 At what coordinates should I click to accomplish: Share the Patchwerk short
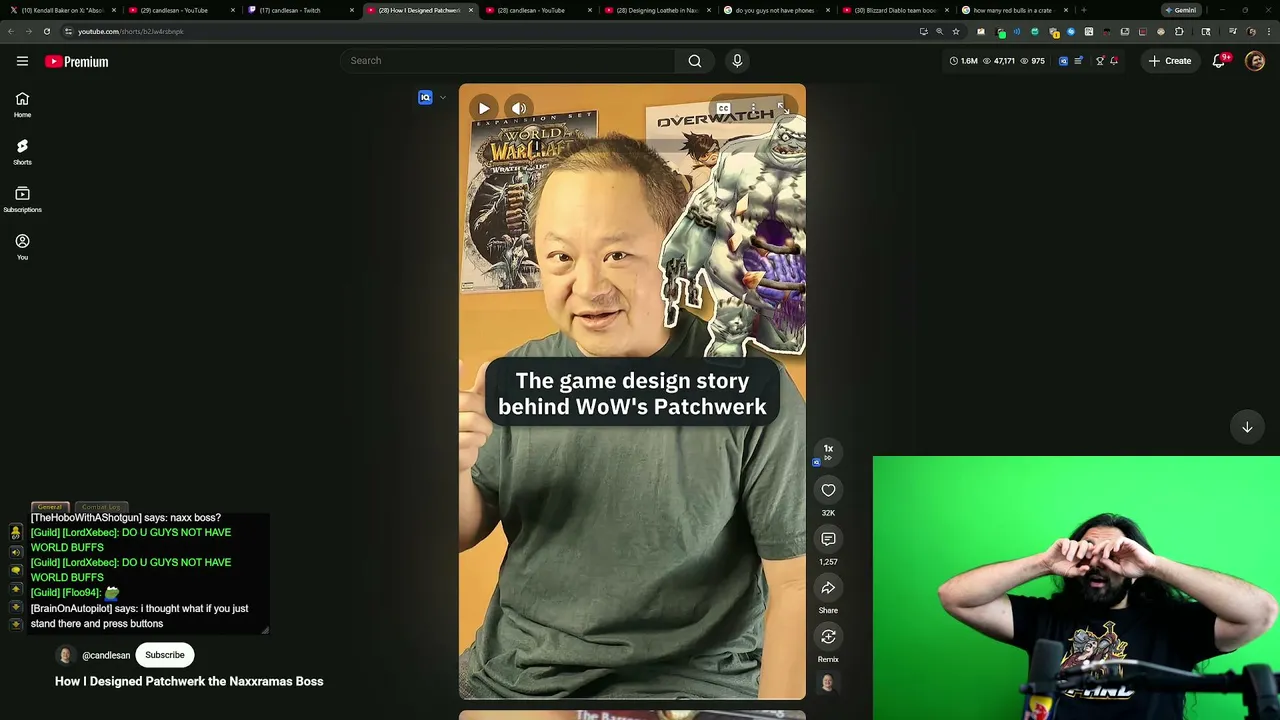pyautogui.click(x=828, y=588)
